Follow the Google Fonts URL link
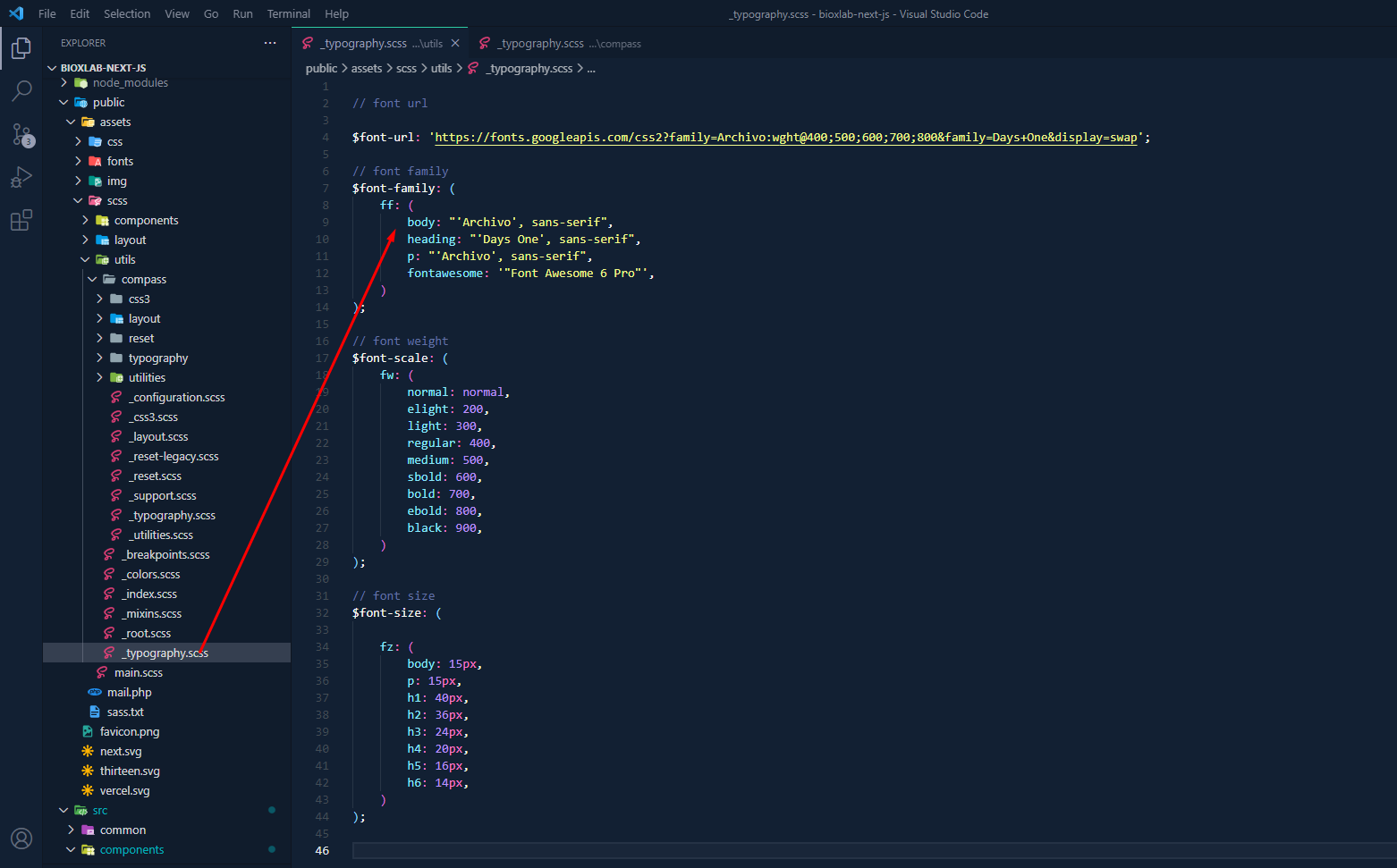Screen dimensions: 1397x868 [785, 138]
